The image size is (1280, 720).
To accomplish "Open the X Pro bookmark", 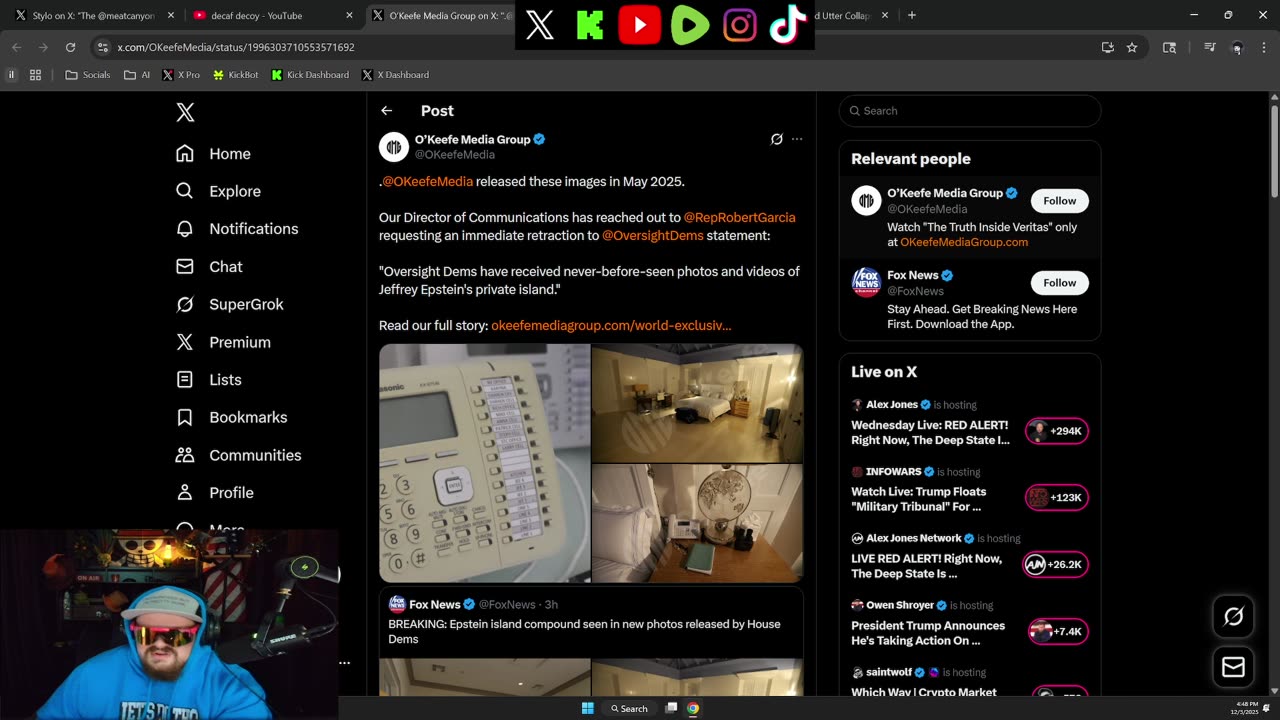I will 180,75.
